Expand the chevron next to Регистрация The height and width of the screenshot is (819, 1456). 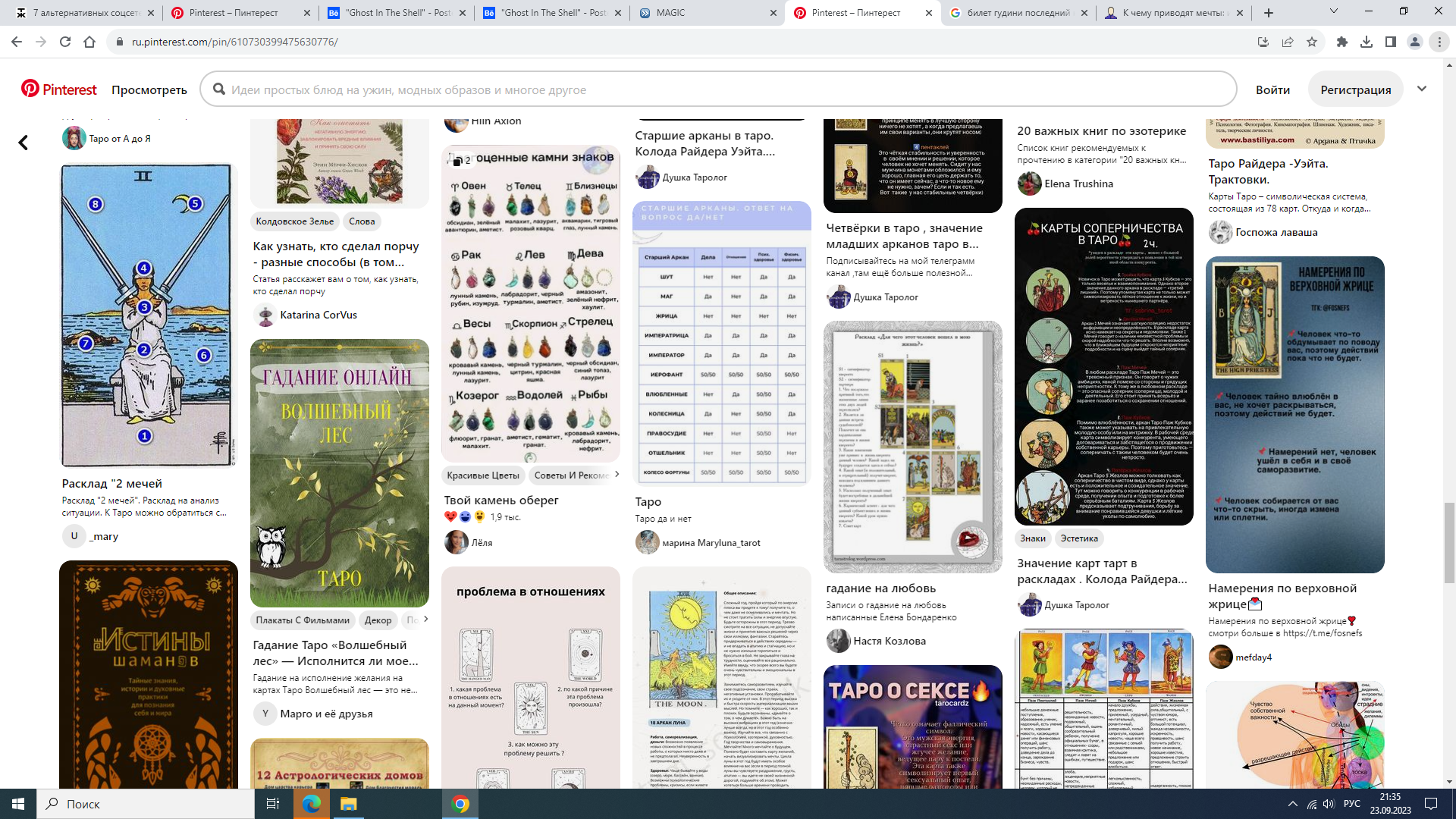tap(1422, 89)
